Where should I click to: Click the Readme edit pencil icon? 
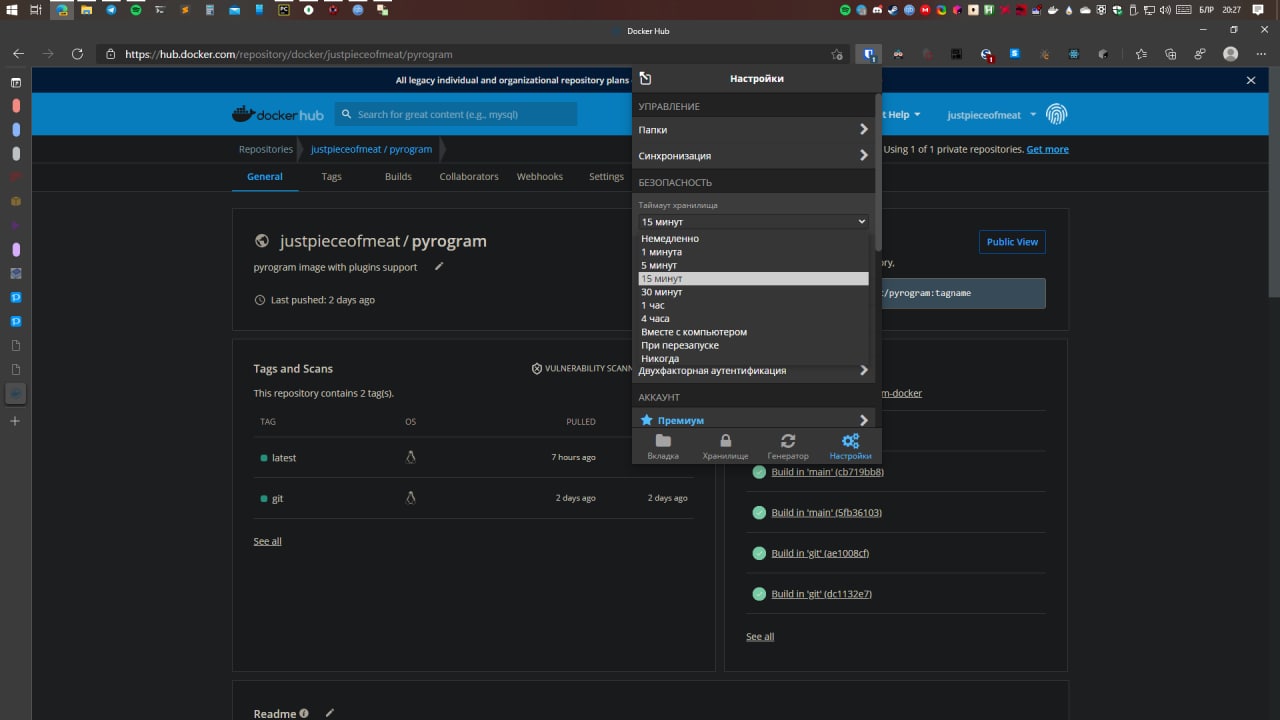tap(329, 713)
